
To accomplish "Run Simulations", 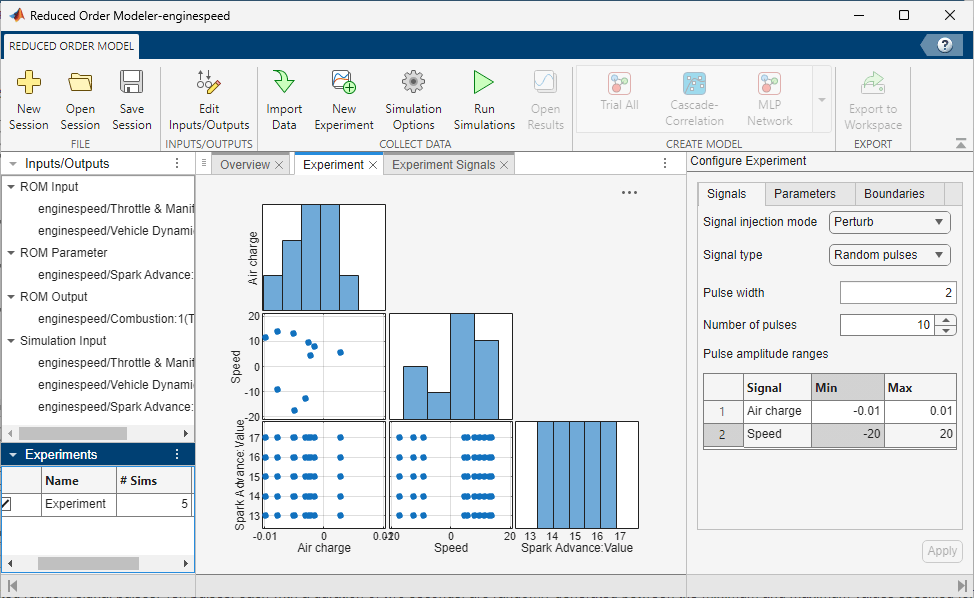I will click(483, 97).
